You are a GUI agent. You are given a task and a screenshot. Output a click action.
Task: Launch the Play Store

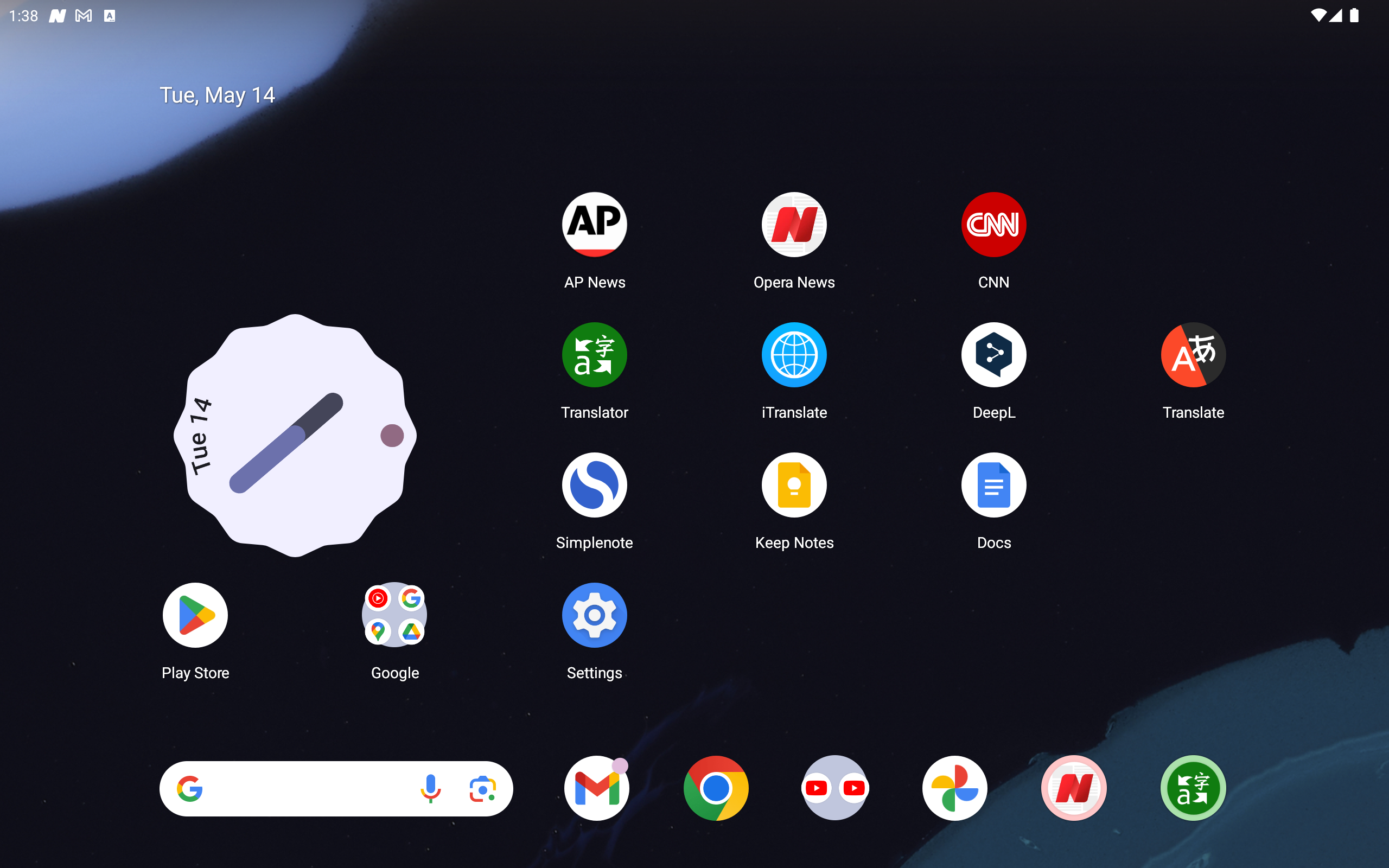(x=195, y=615)
